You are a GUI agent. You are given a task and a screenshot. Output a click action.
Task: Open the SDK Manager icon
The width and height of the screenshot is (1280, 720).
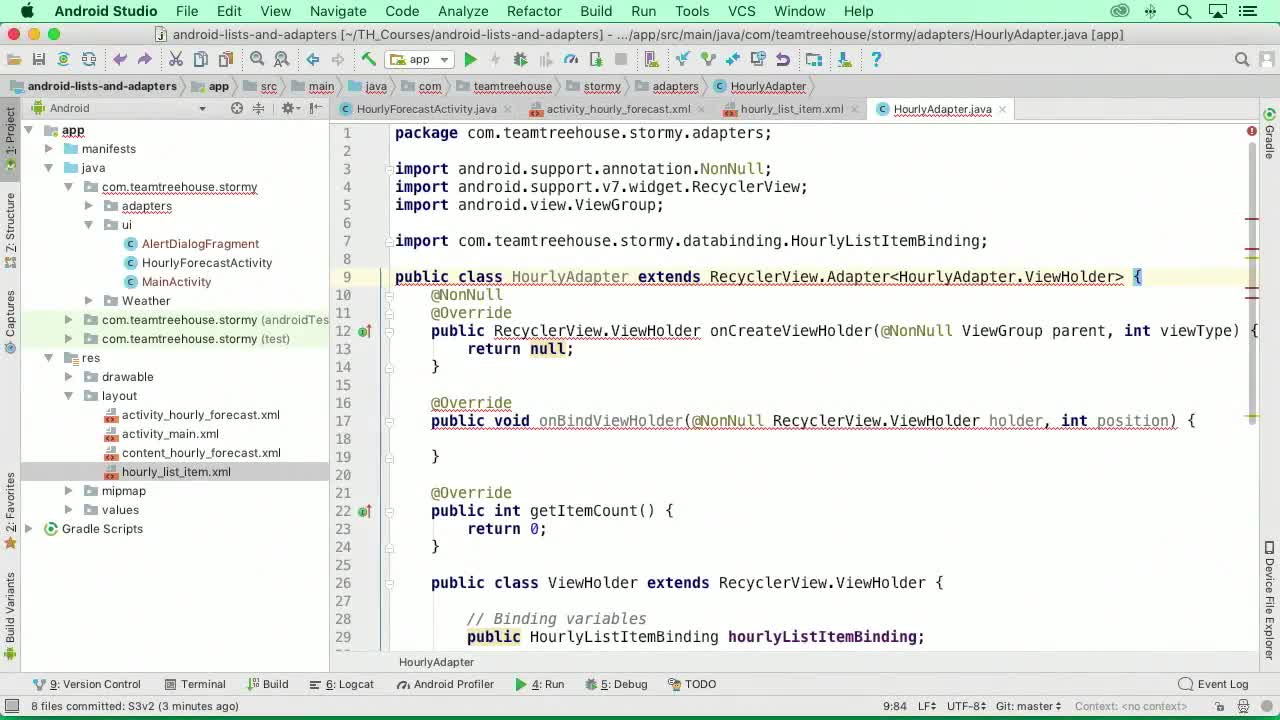844,60
